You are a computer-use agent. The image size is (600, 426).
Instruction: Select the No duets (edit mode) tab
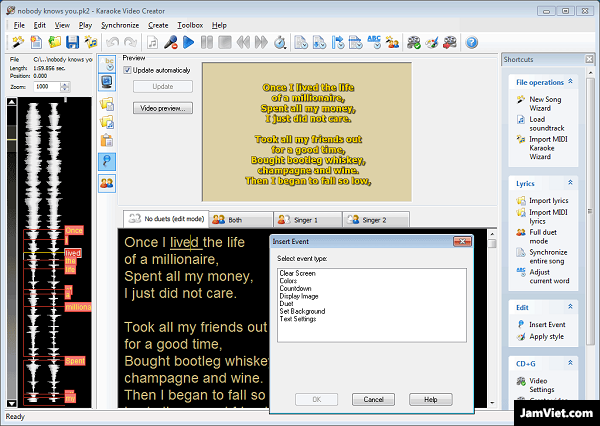[x=166, y=219]
